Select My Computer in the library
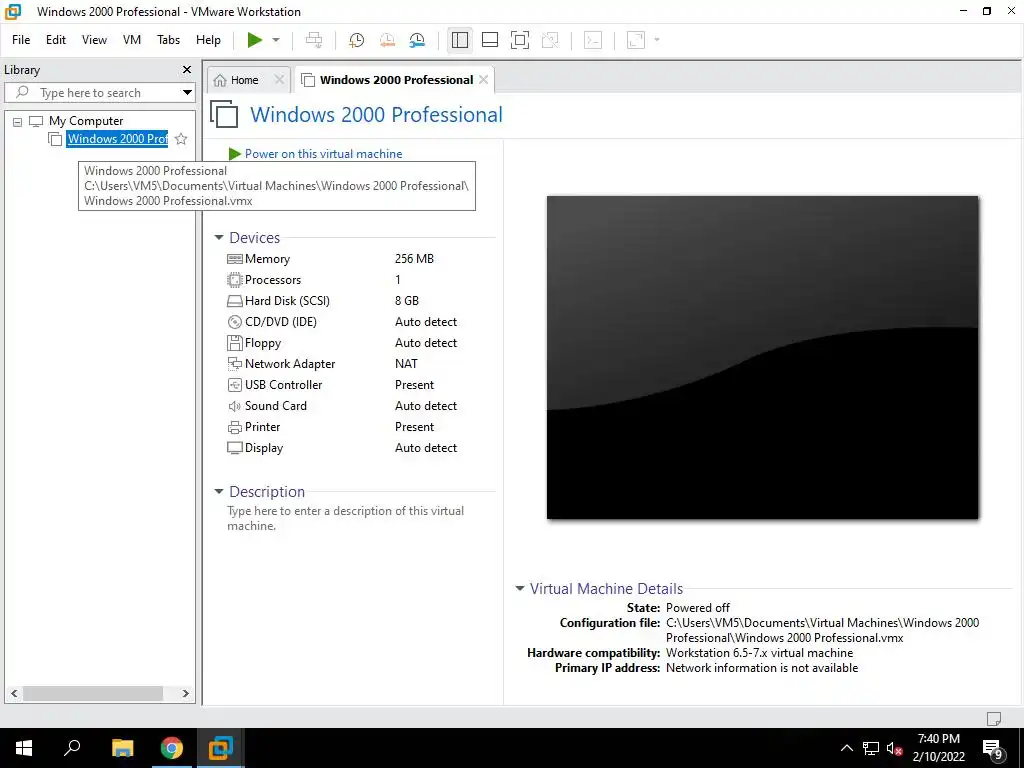 pyautogui.click(x=86, y=121)
